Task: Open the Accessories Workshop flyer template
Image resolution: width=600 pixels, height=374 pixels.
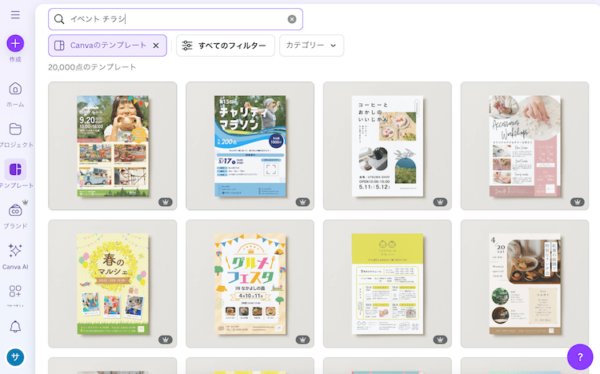Action: 525,146
